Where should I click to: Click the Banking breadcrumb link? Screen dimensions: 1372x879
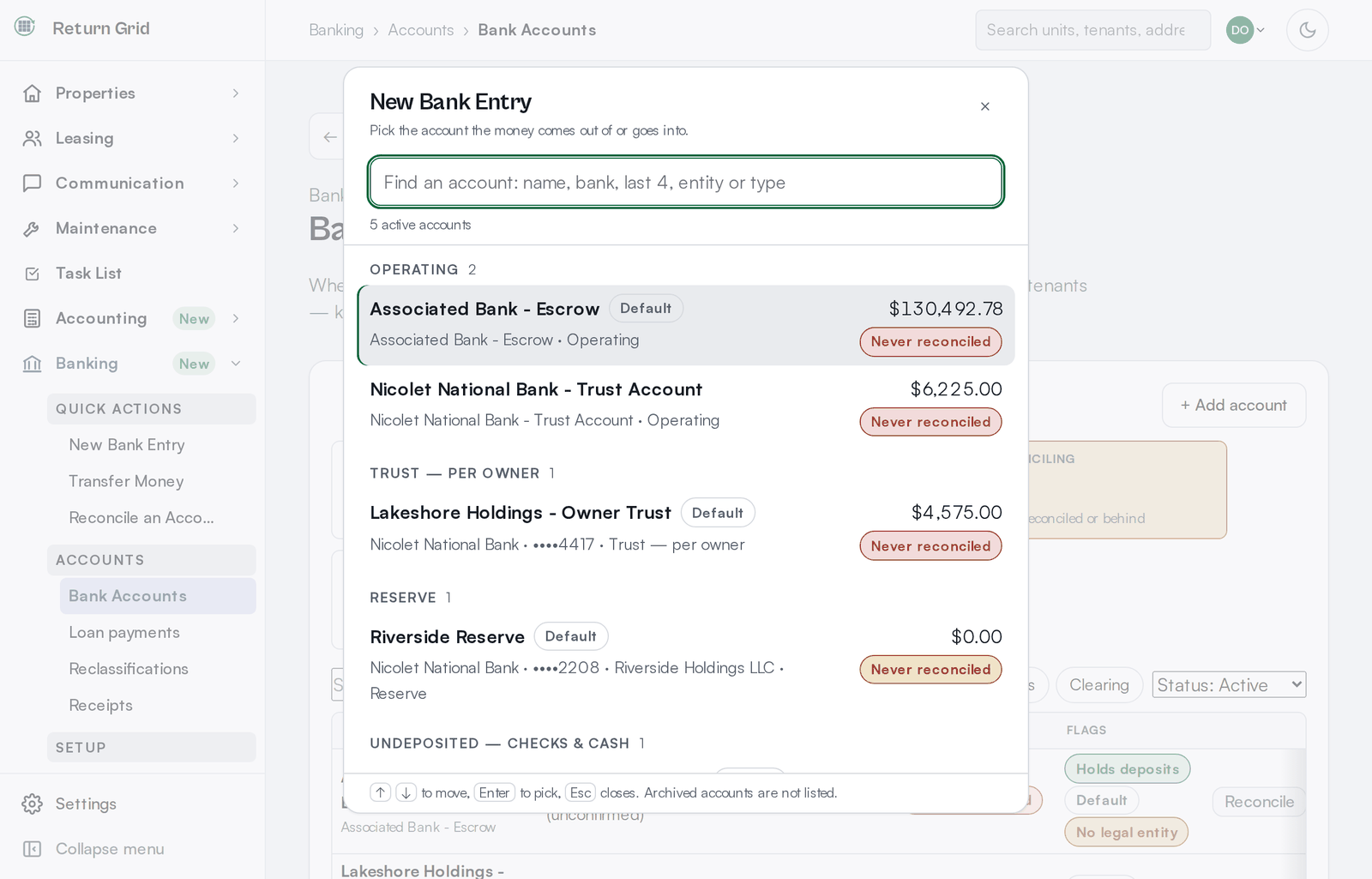[336, 30]
